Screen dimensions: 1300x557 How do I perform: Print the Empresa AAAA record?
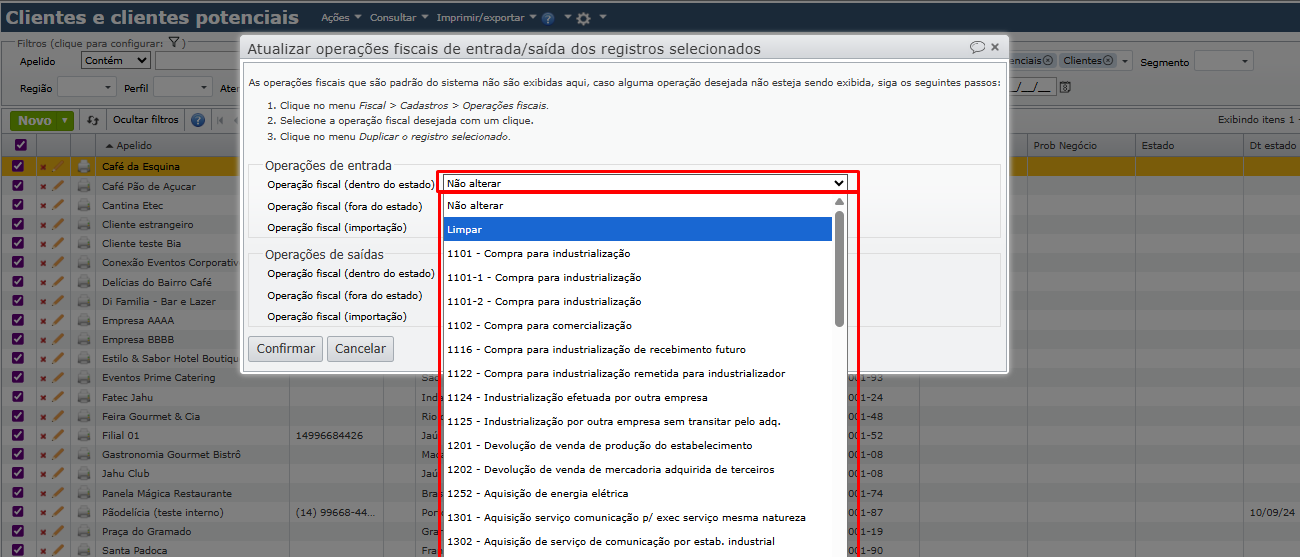click(x=84, y=321)
